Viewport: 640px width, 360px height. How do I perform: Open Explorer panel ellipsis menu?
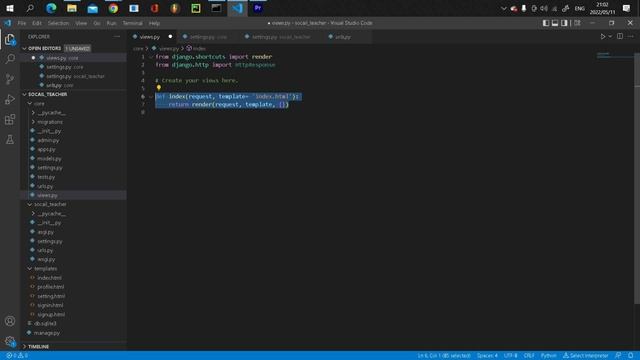click(117, 36)
